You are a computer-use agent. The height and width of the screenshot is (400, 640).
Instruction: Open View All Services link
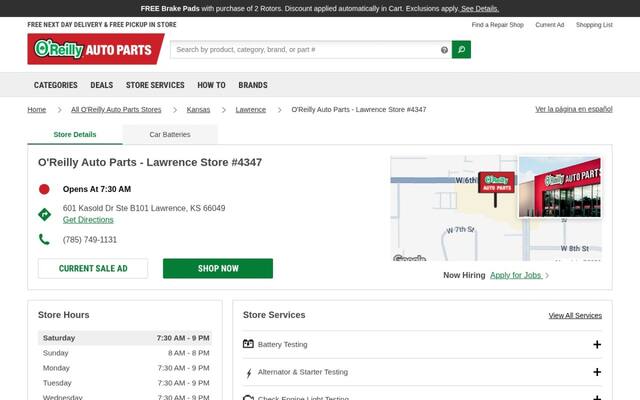[575, 316]
